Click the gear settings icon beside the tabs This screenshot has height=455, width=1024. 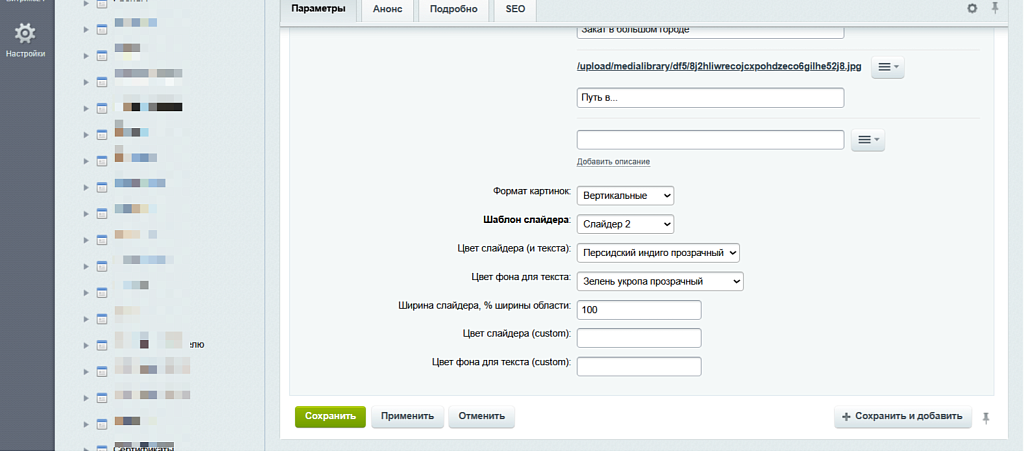972,9
